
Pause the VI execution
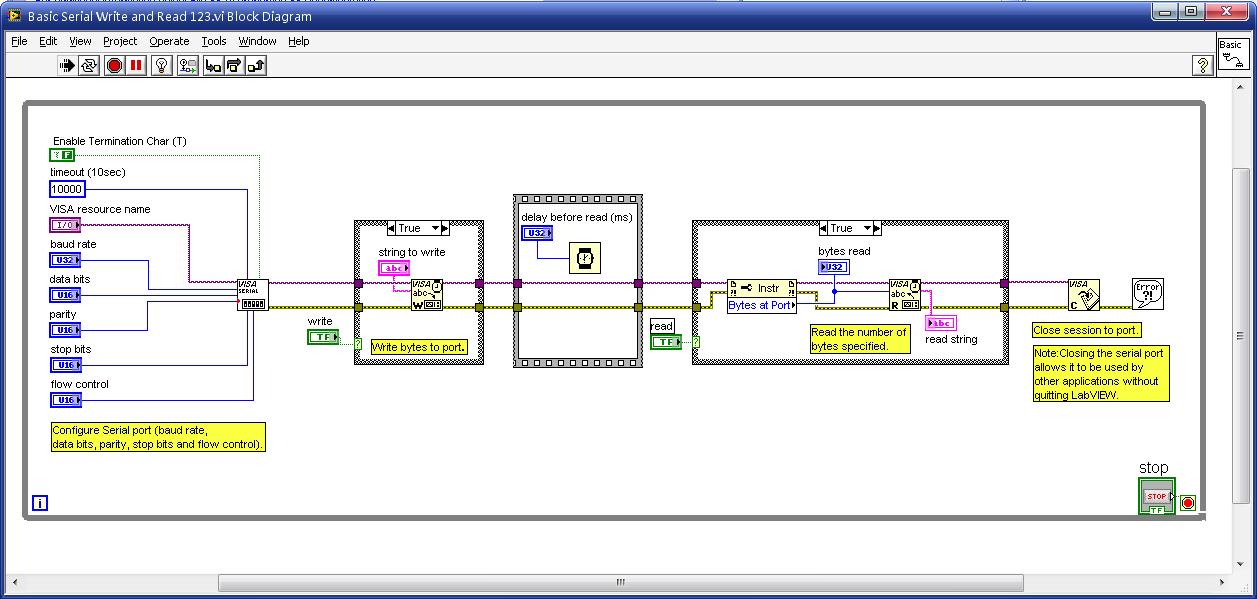click(x=137, y=66)
